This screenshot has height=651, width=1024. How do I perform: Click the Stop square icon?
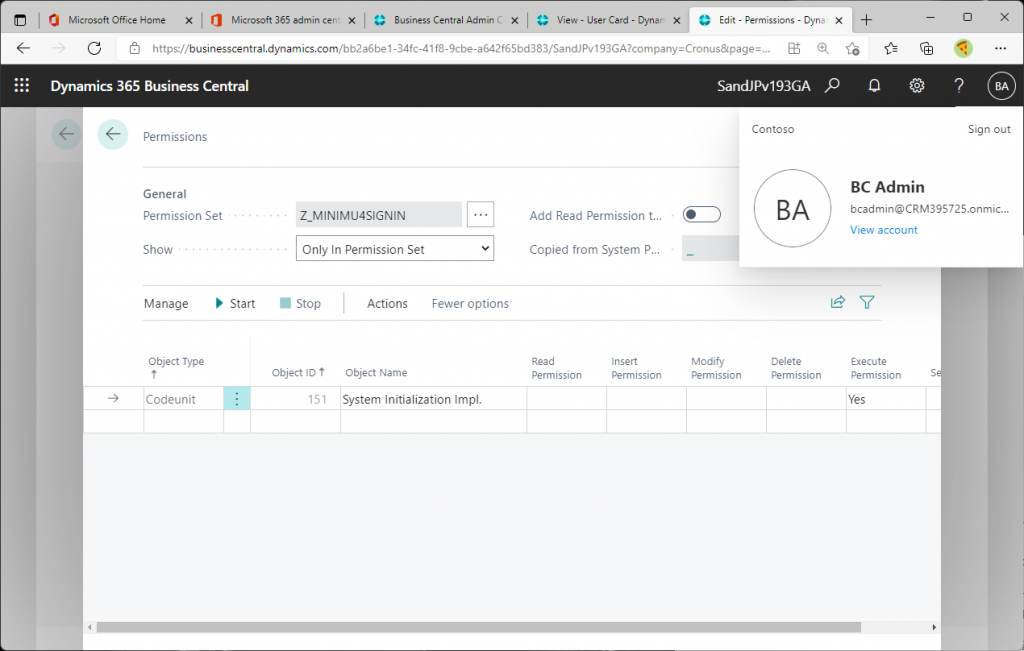285,303
